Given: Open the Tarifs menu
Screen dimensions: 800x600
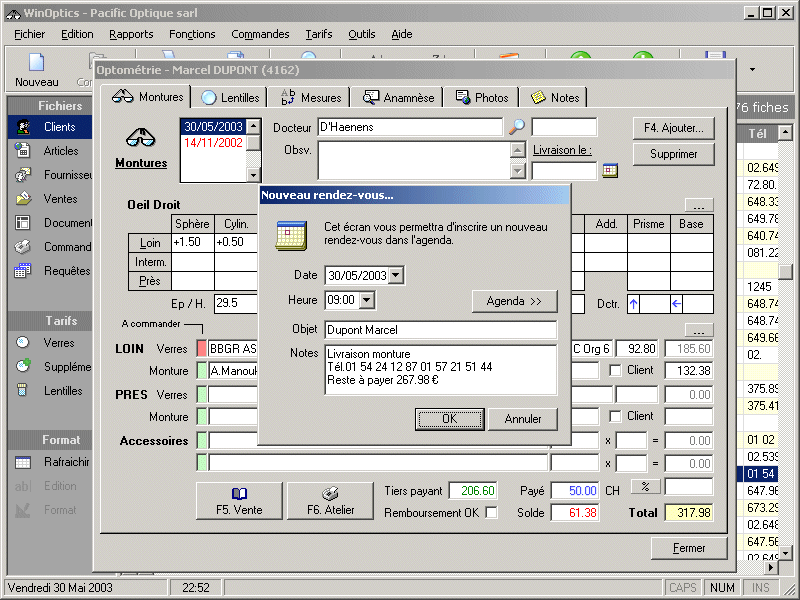Looking at the screenshot, I should (x=319, y=34).
